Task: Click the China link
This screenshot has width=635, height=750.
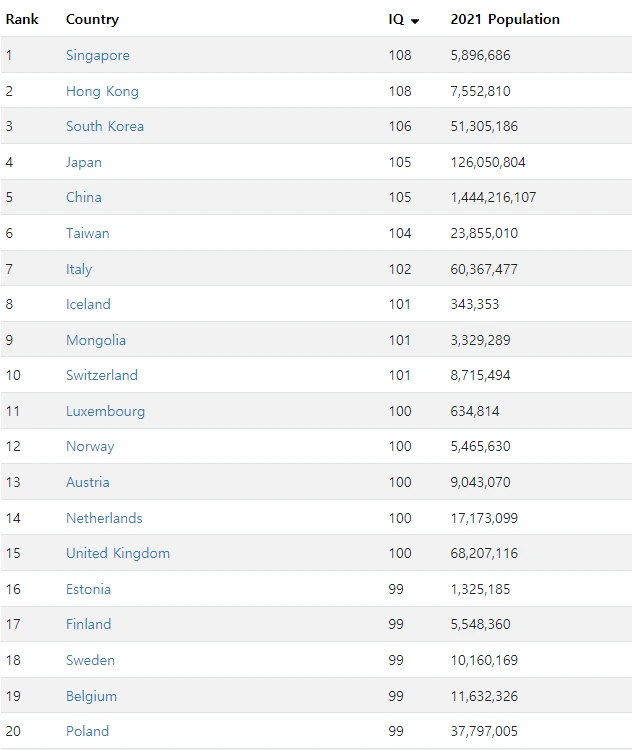Action: coord(84,197)
